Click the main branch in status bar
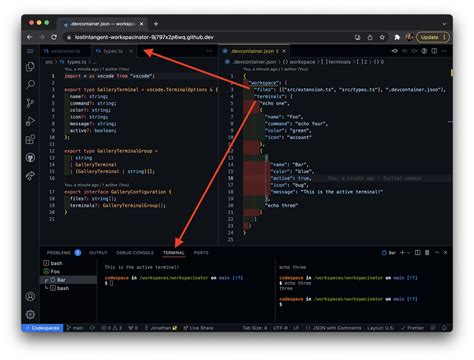The height and width of the screenshot is (360, 474). [x=75, y=328]
